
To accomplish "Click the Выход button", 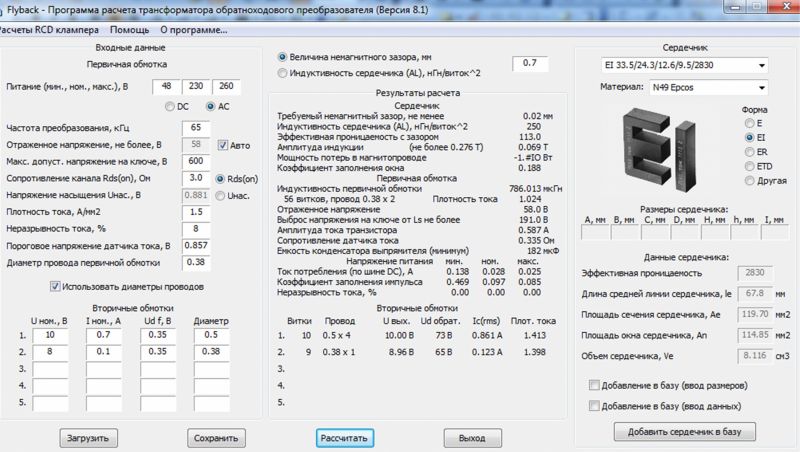I will 472,438.
